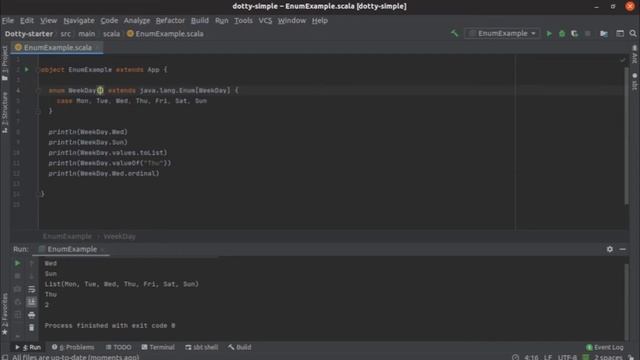Open the Build tool window tab

point(240,347)
